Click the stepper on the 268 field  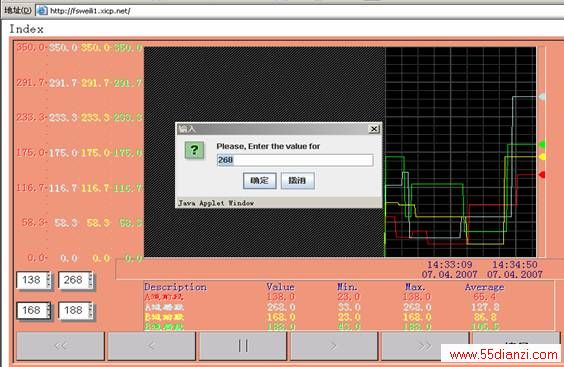pos(91,280)
